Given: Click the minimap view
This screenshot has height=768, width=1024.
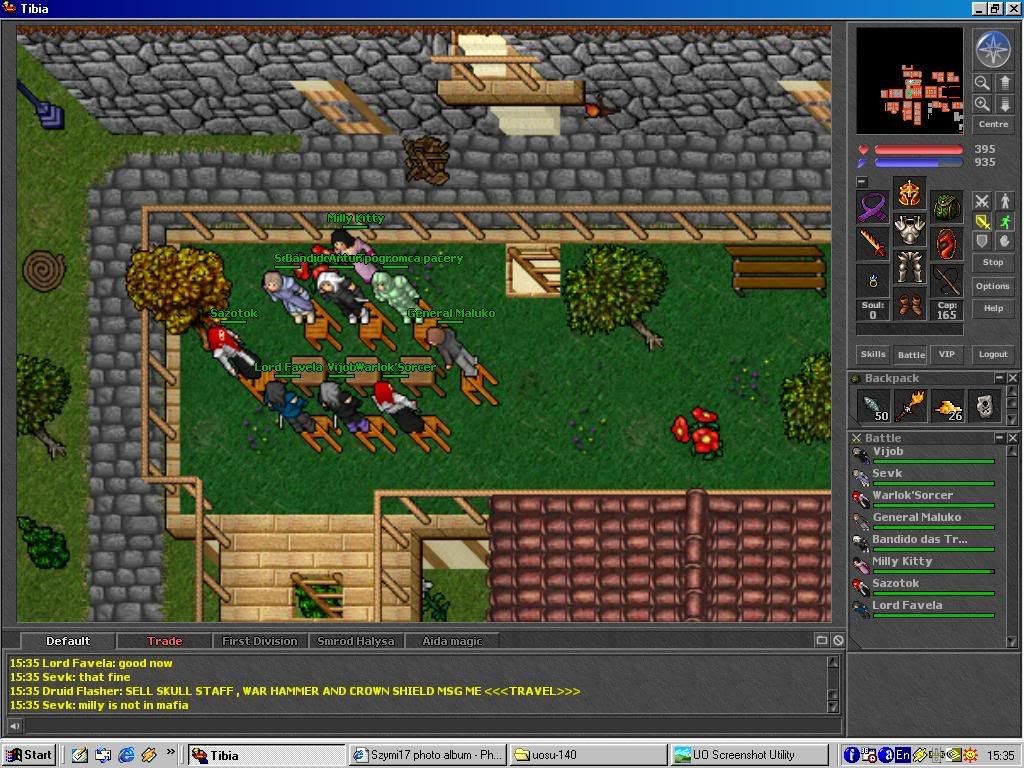Looking at the screenshot, I should coord(909,81).
